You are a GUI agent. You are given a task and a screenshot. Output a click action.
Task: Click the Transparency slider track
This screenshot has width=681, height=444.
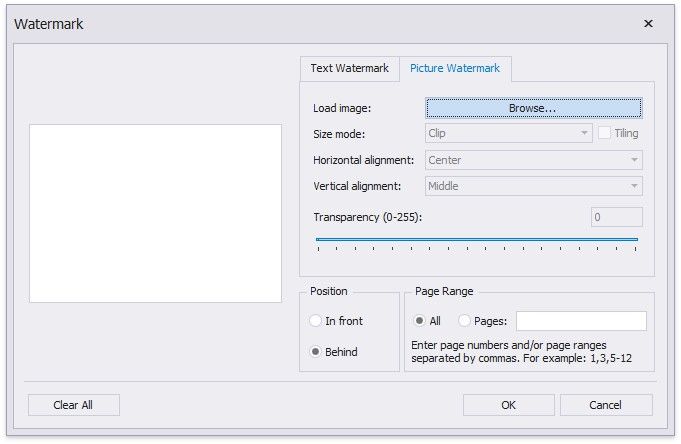(x=476, y=240)
